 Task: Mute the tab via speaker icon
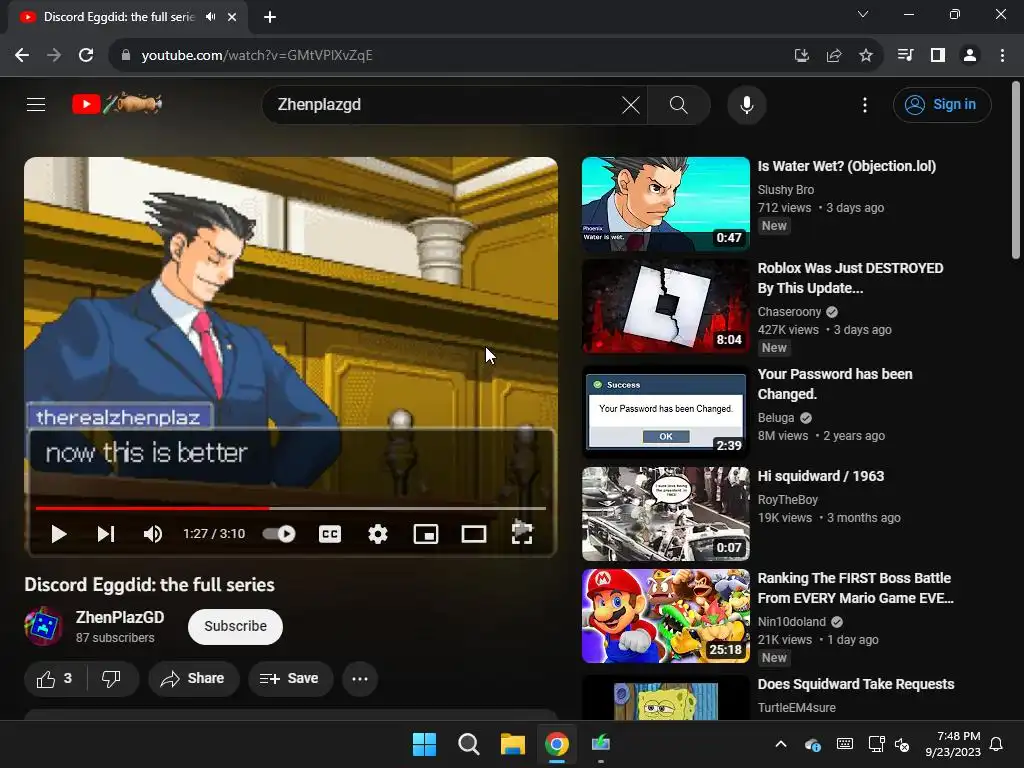[210, 17]
